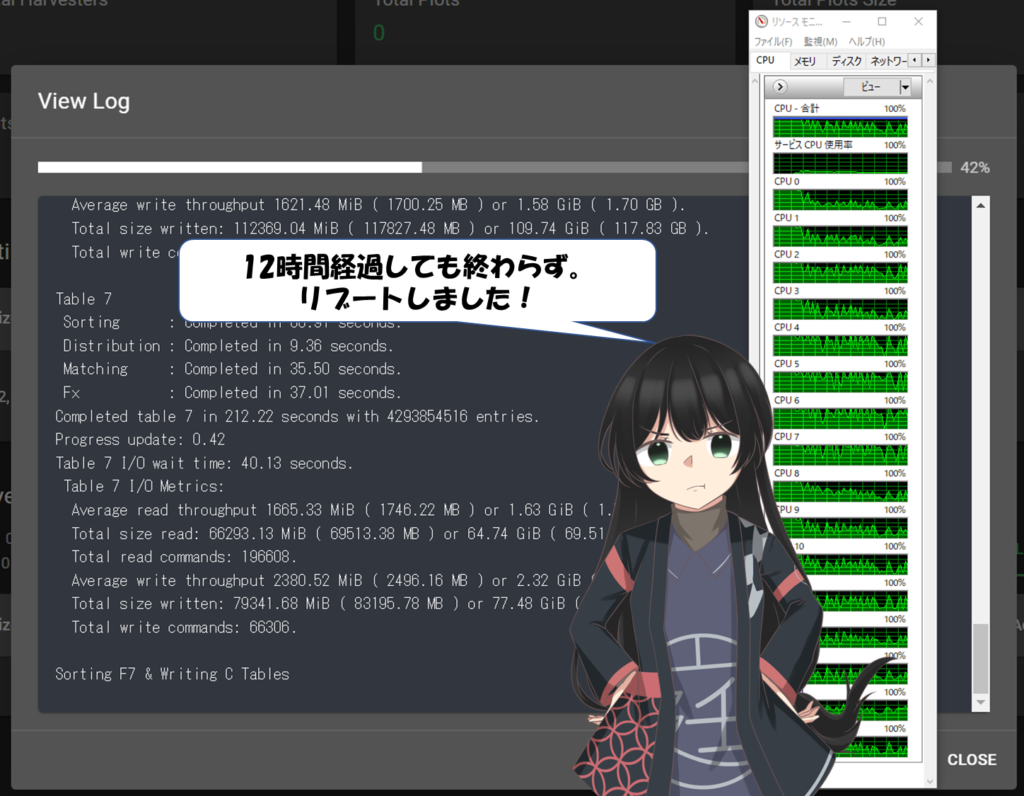Click the "Distribution : Completed in 9.36 seconds." line

228,346
